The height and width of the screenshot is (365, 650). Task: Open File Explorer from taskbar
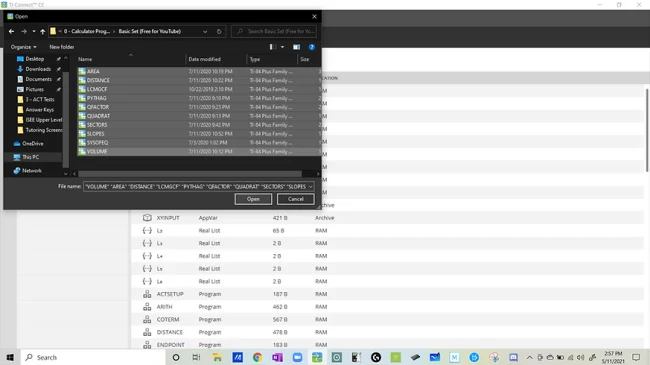[x=217, y=358]
